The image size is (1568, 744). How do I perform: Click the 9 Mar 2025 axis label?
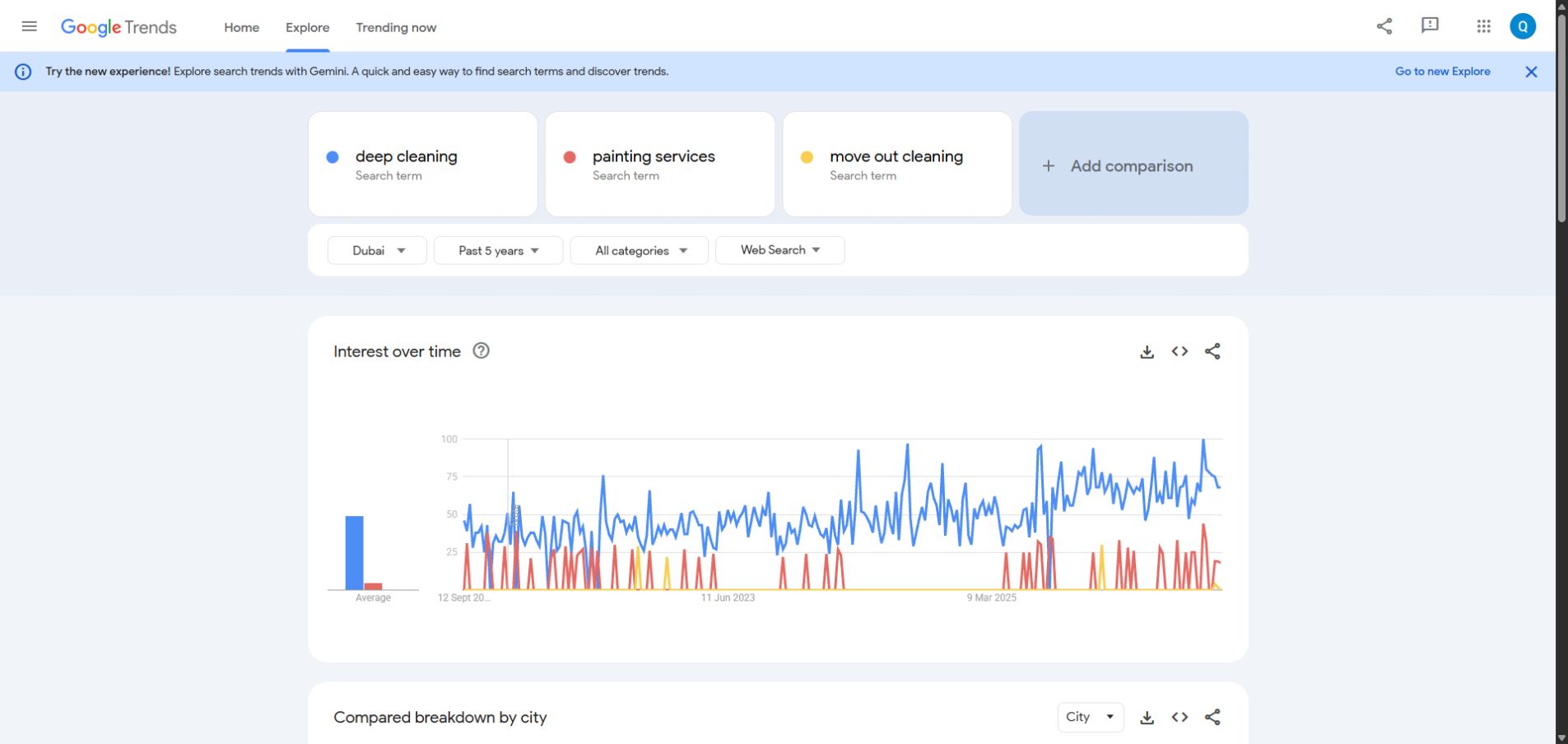(x=992, y=598)
